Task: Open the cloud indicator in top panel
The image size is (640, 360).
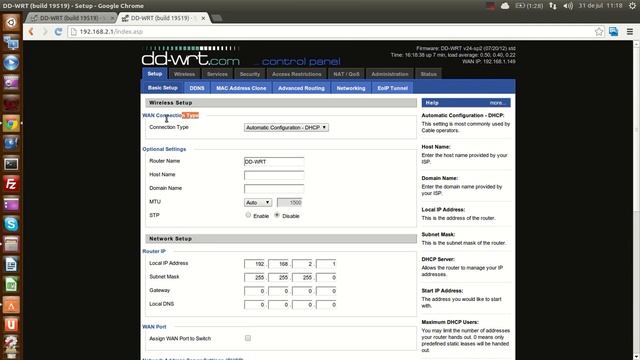Action: (505, 6)
